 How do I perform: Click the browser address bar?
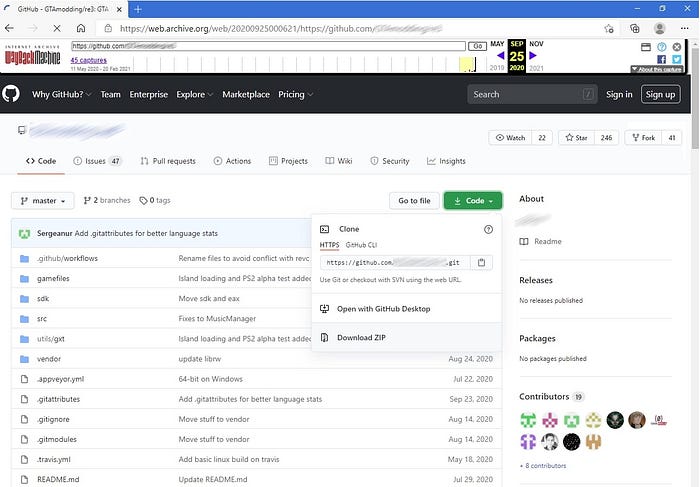(348, 29)
